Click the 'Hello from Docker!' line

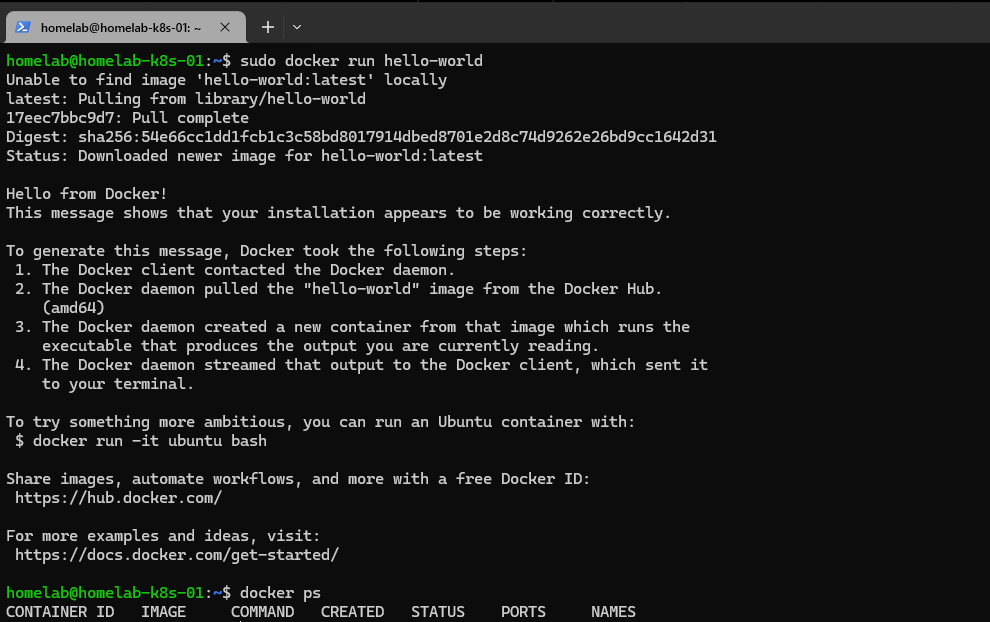point(86,194)
